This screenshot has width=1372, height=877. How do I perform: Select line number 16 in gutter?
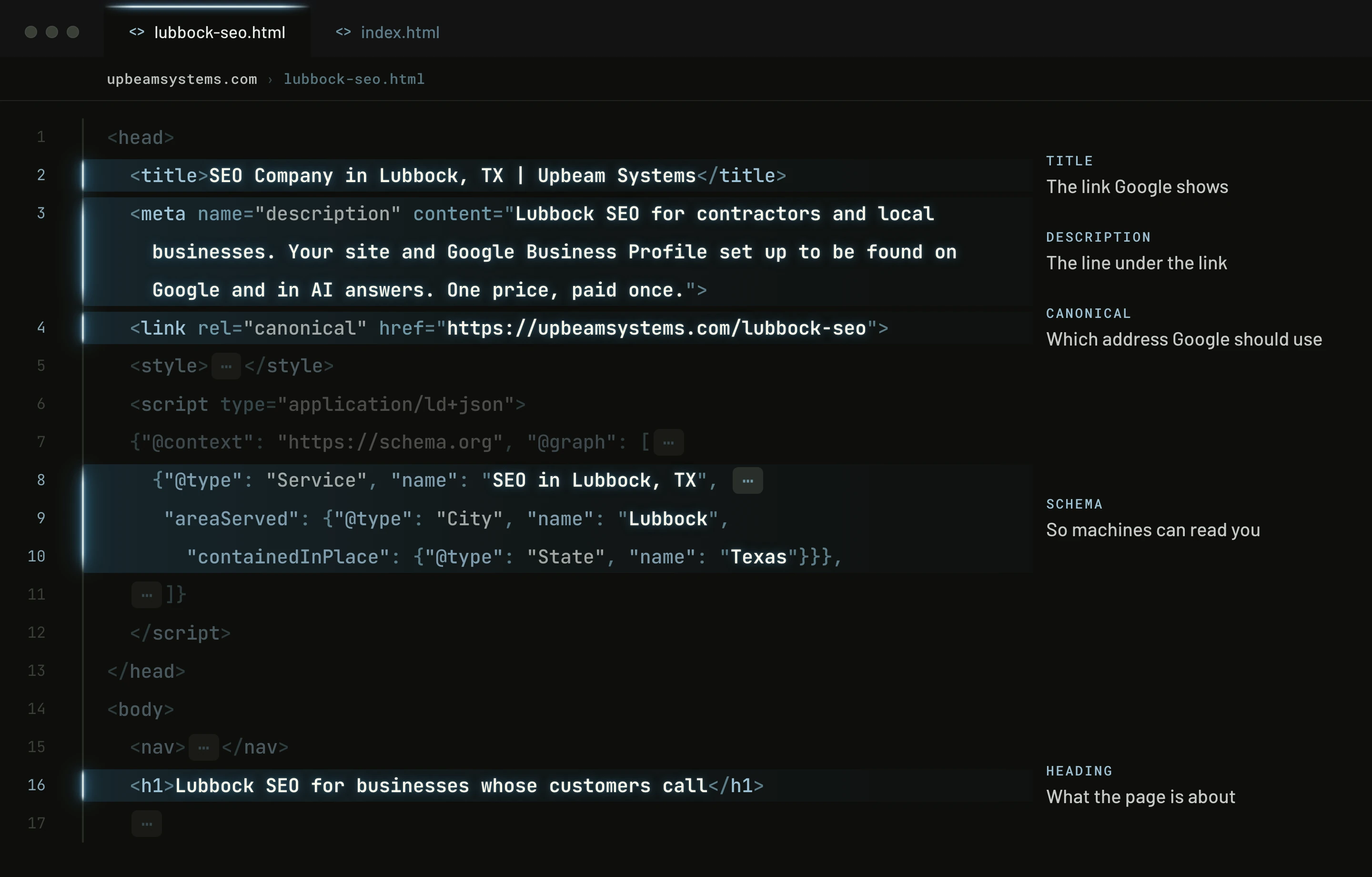[37, 785]
